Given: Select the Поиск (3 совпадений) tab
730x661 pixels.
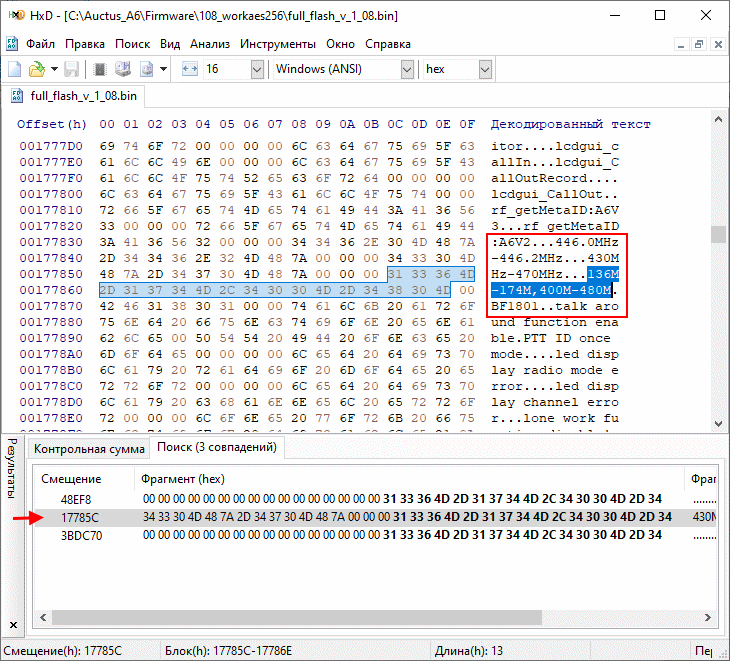Looking at the screenshot, I should click(217, 447).
